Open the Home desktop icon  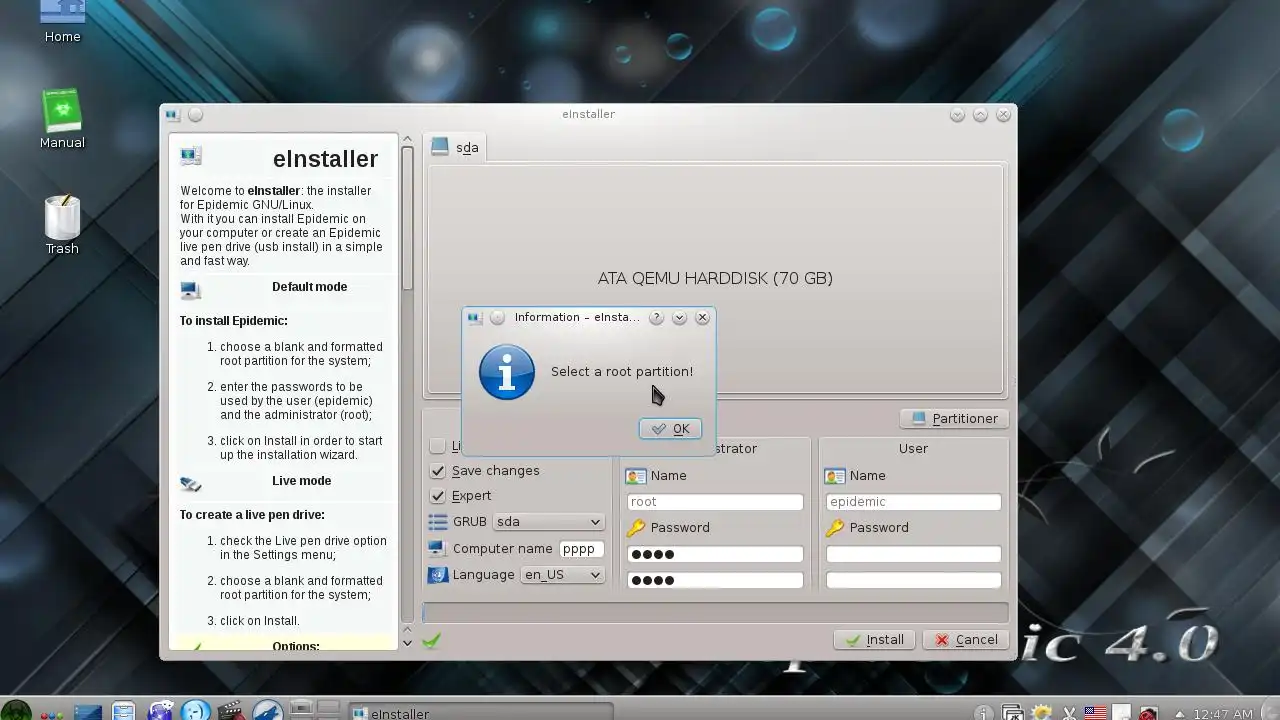(x=63, y=22)
